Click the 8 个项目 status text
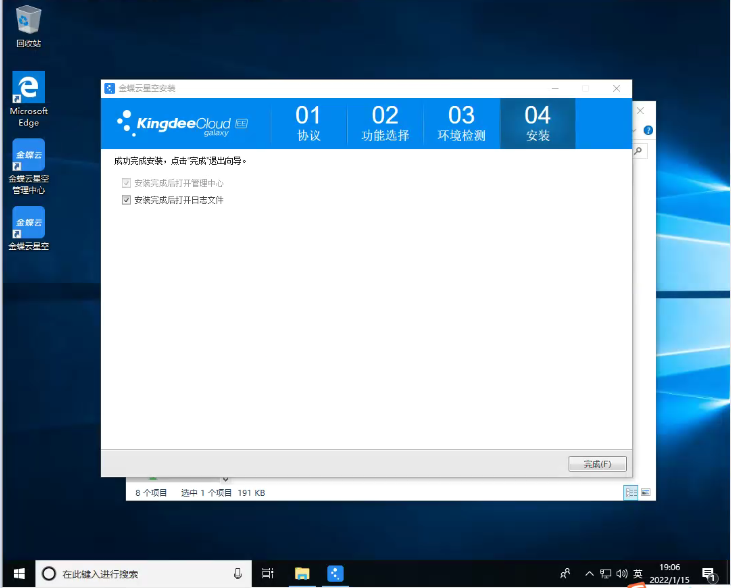Image resolution: width=731 pixels, height=588 pixels. click(x=151, y=493)
